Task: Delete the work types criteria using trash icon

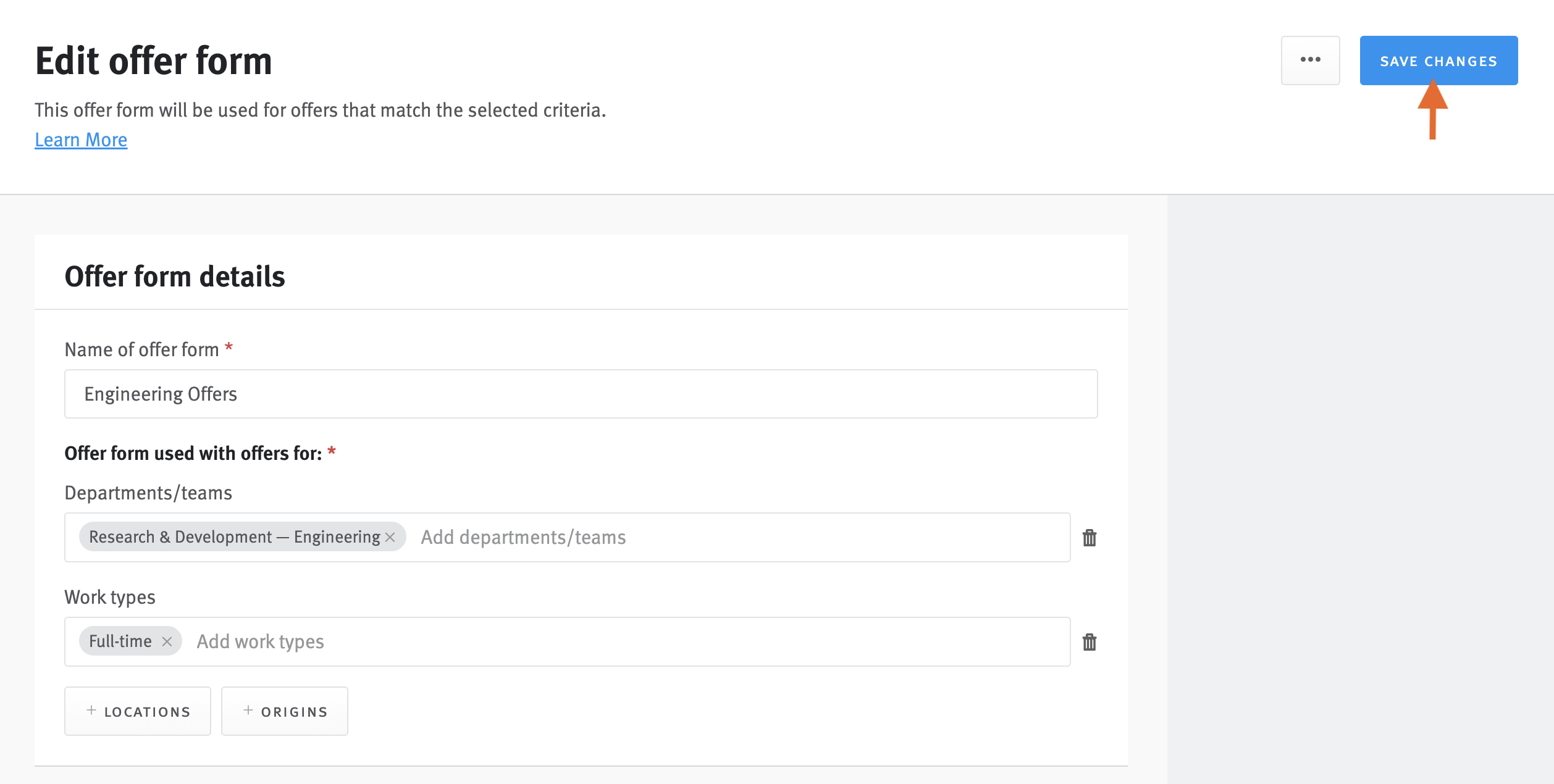Action: (x=1090, y=642)
